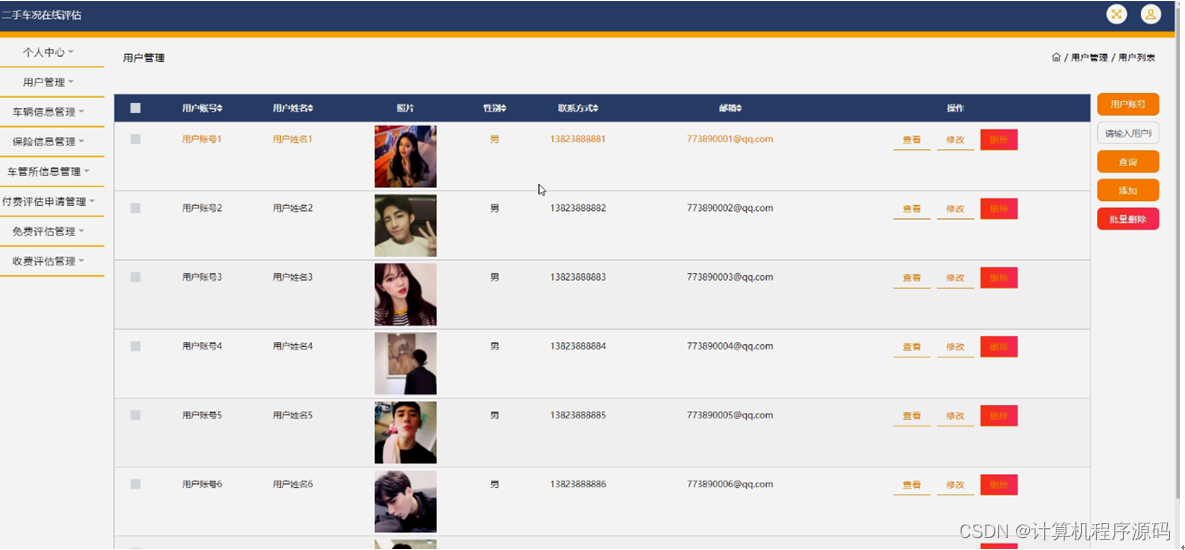Image resolution: width=1185 pixels, height=550 pixels.
Task: Check the box for 用户账号2 row
Action: coord(135,208)
